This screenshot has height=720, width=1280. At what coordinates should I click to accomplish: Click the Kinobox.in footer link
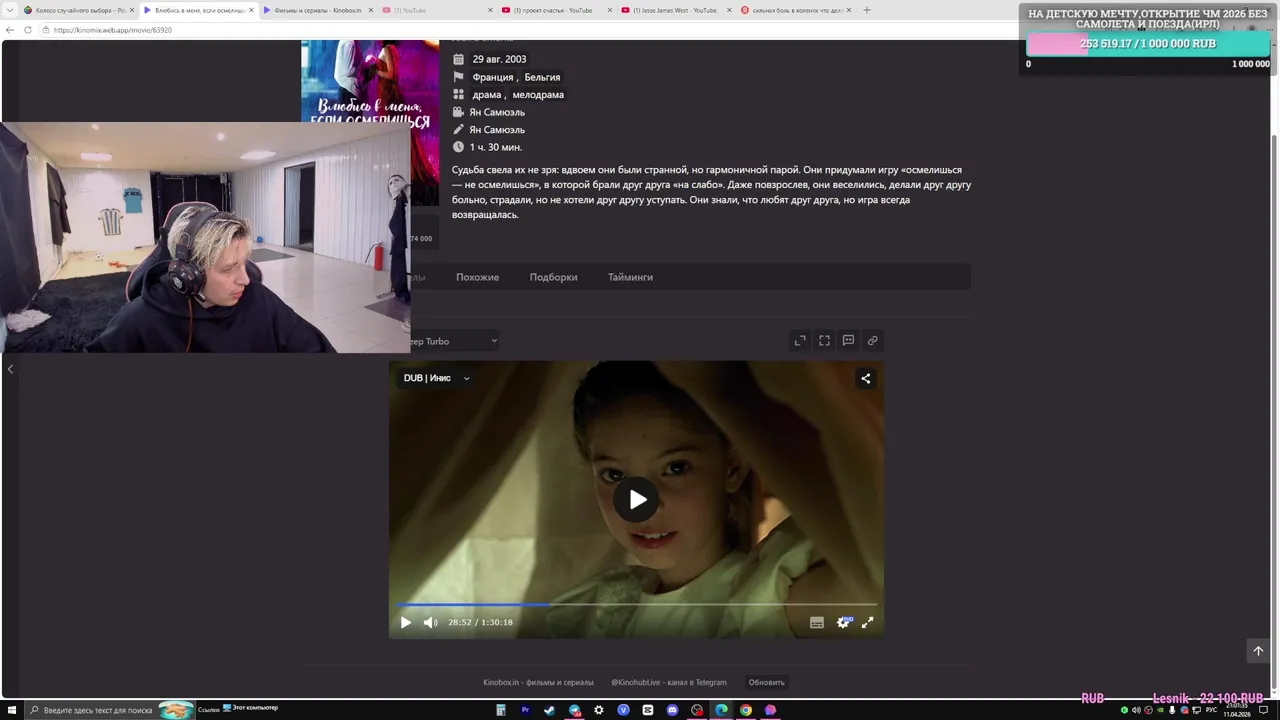tap(538, 682)
